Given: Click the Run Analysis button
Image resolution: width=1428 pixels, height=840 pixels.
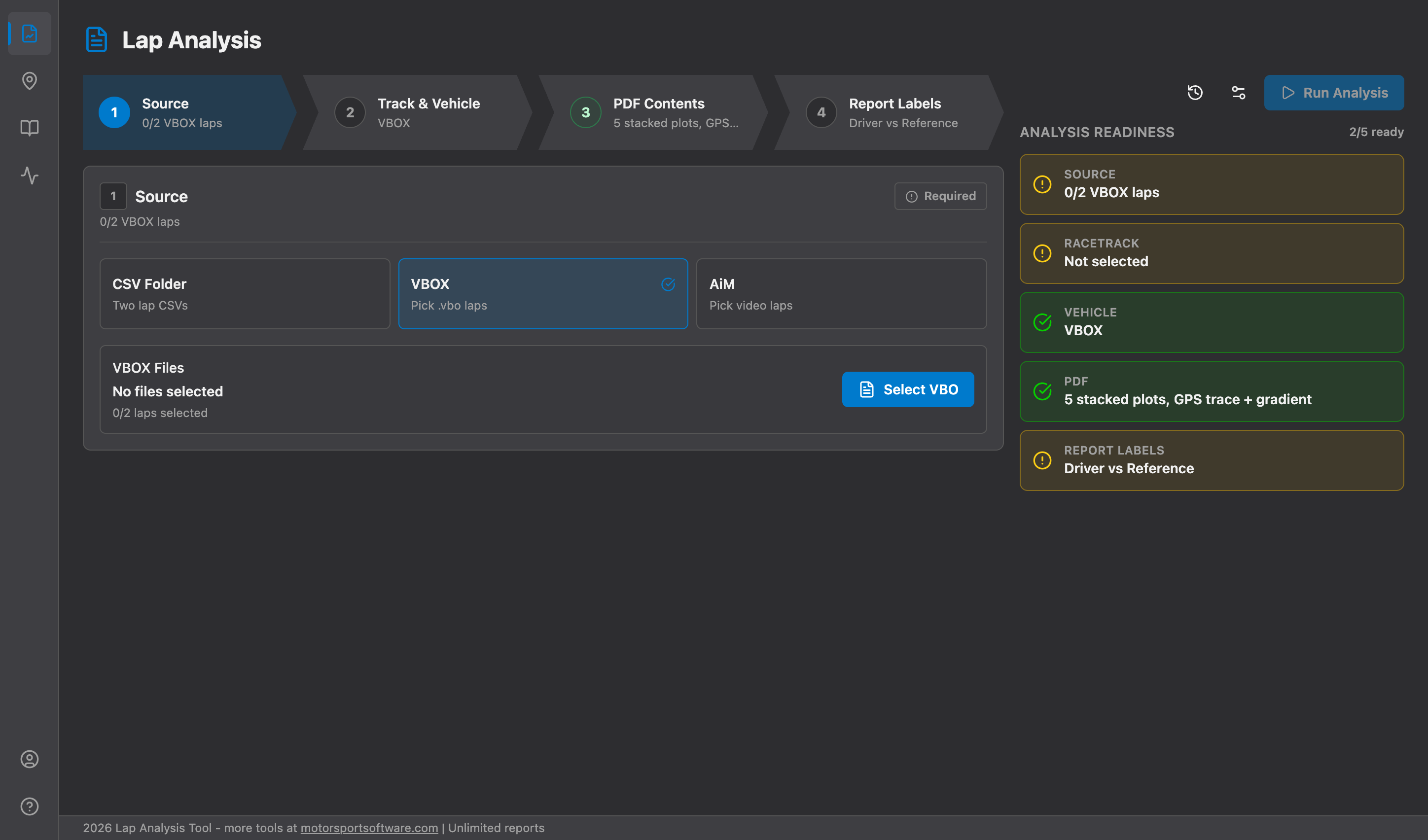Looking at the screenshot, I should [x=1334, y=92].
